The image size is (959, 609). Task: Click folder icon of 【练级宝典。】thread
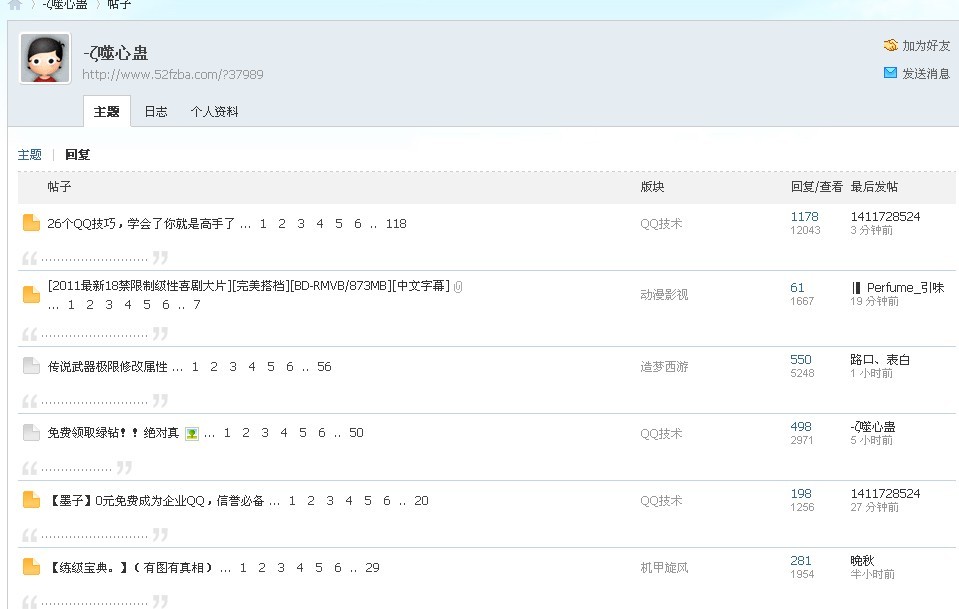(31, 567)
